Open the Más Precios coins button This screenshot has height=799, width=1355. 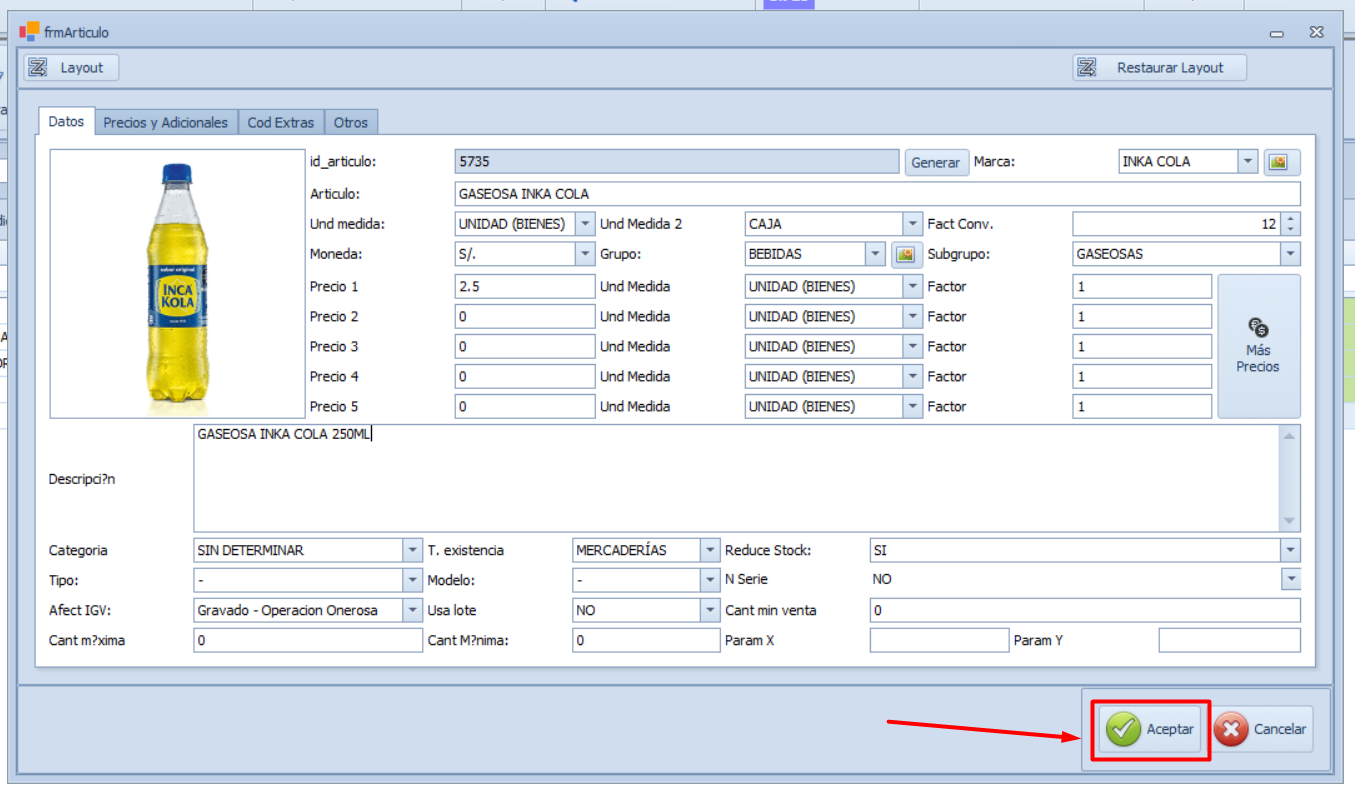coord(1258,346)
